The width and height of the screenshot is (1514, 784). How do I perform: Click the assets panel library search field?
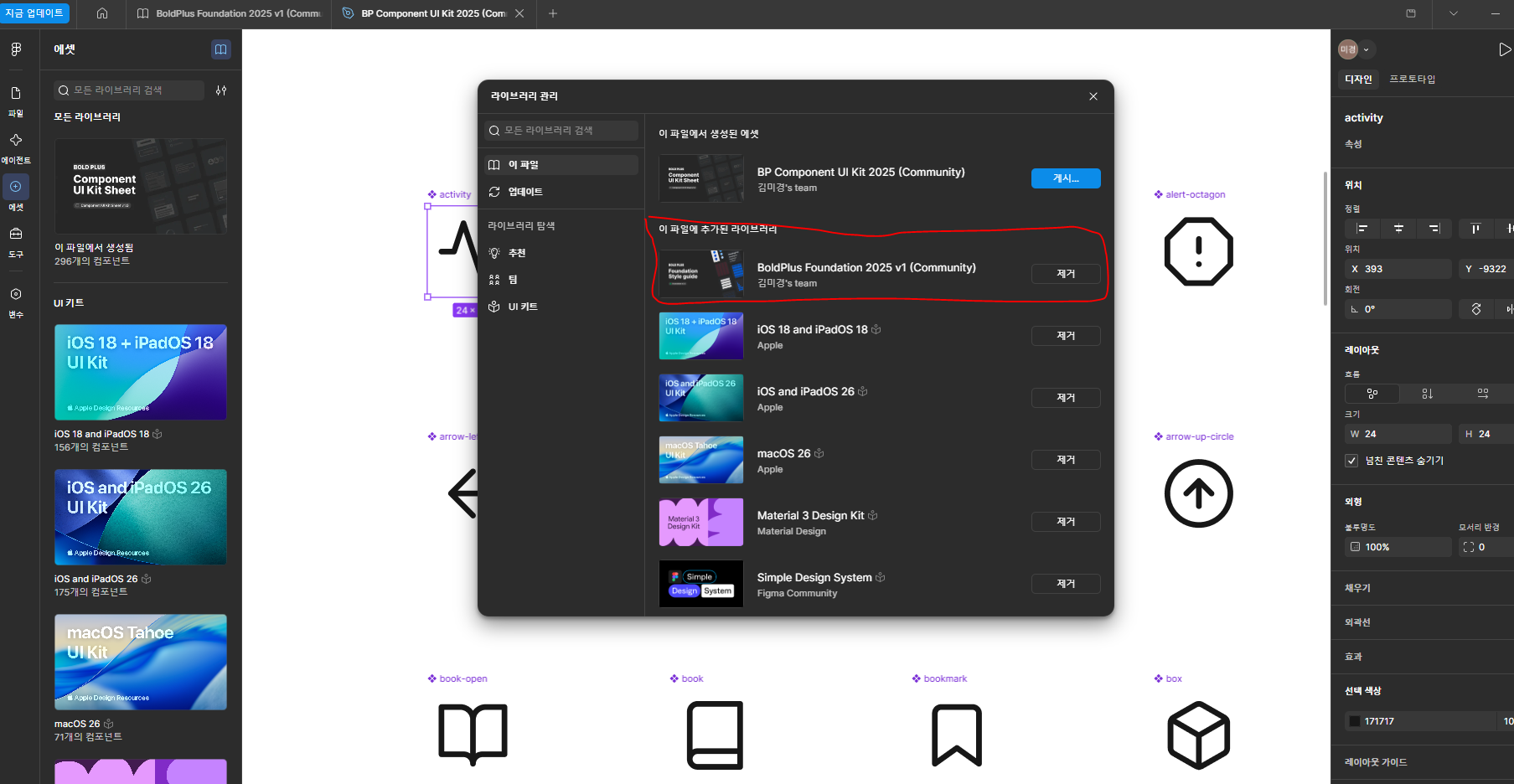(129, 90)
